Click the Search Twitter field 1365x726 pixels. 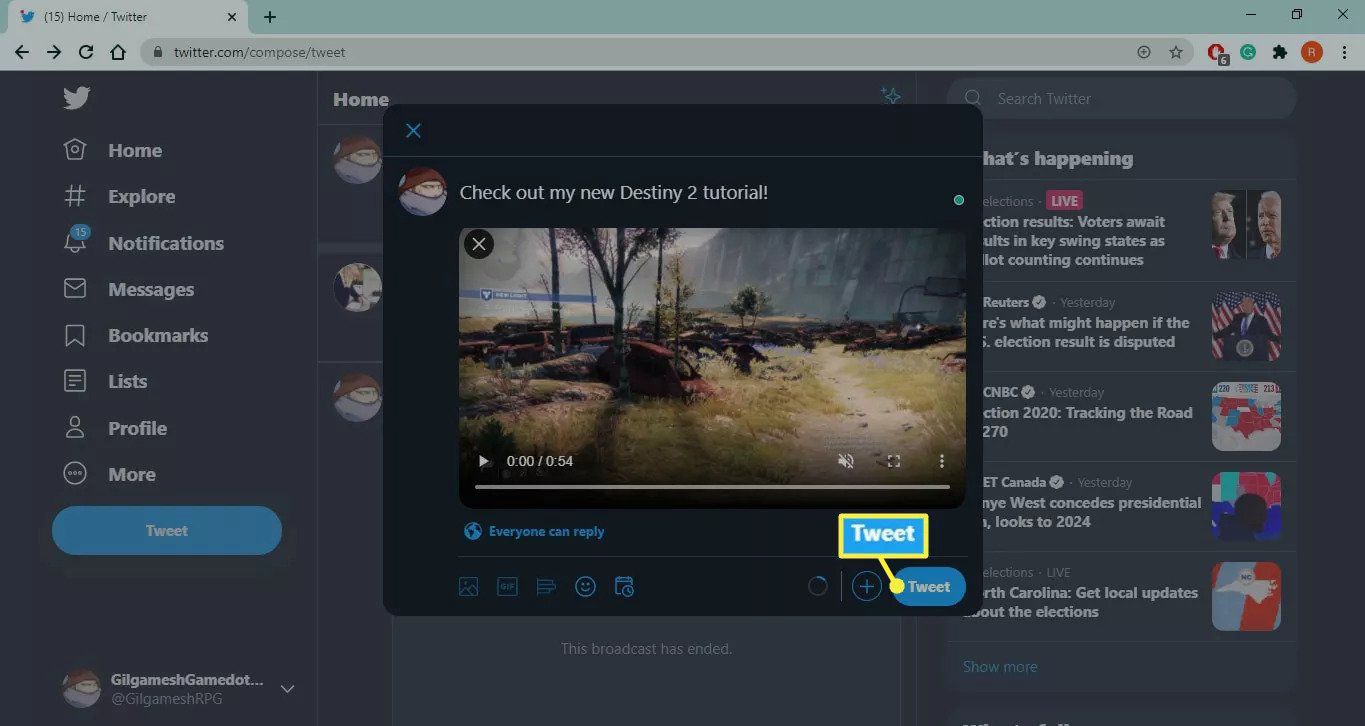coord(1121,99)
